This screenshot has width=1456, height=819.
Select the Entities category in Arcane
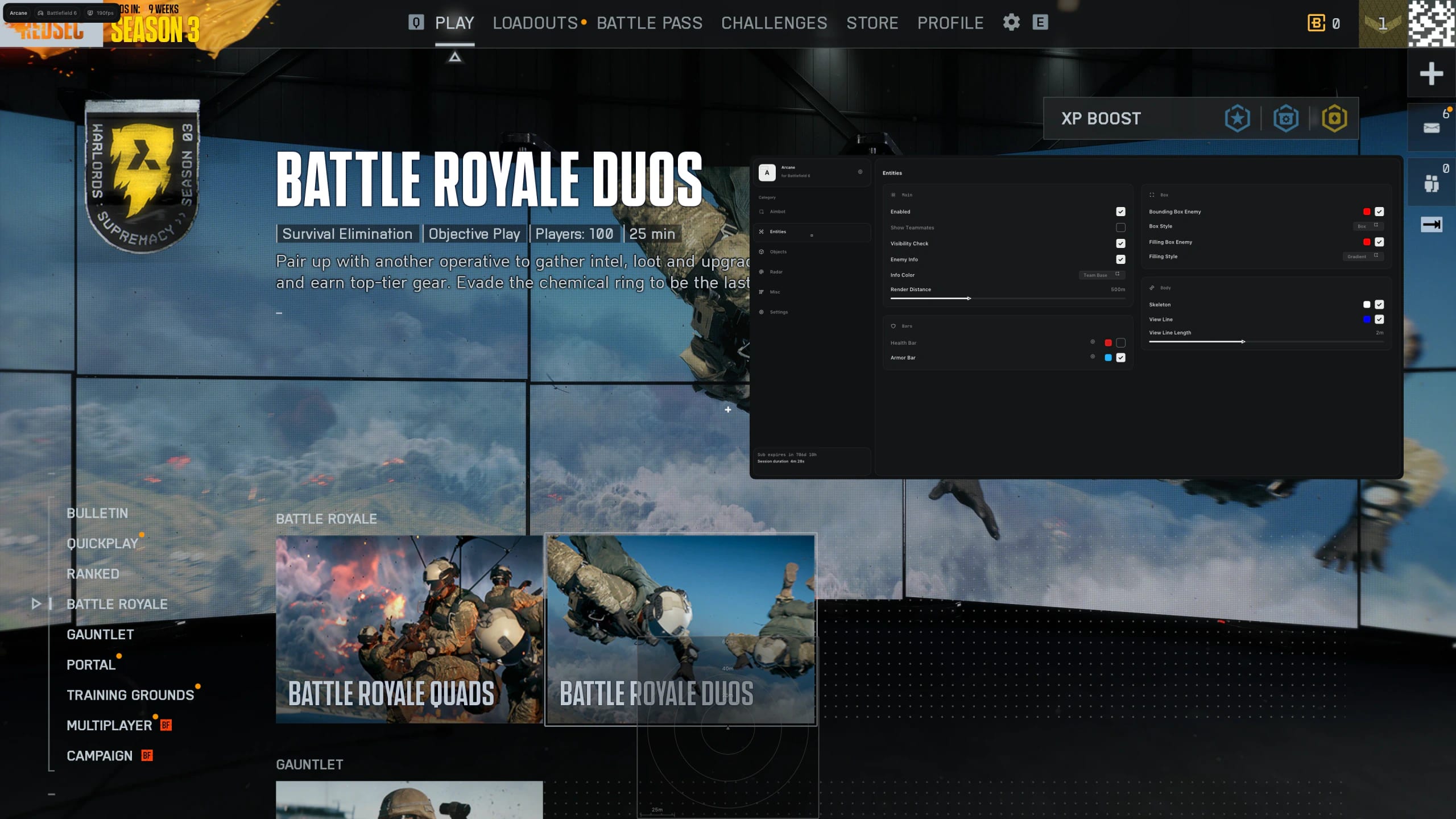point(812,232)
